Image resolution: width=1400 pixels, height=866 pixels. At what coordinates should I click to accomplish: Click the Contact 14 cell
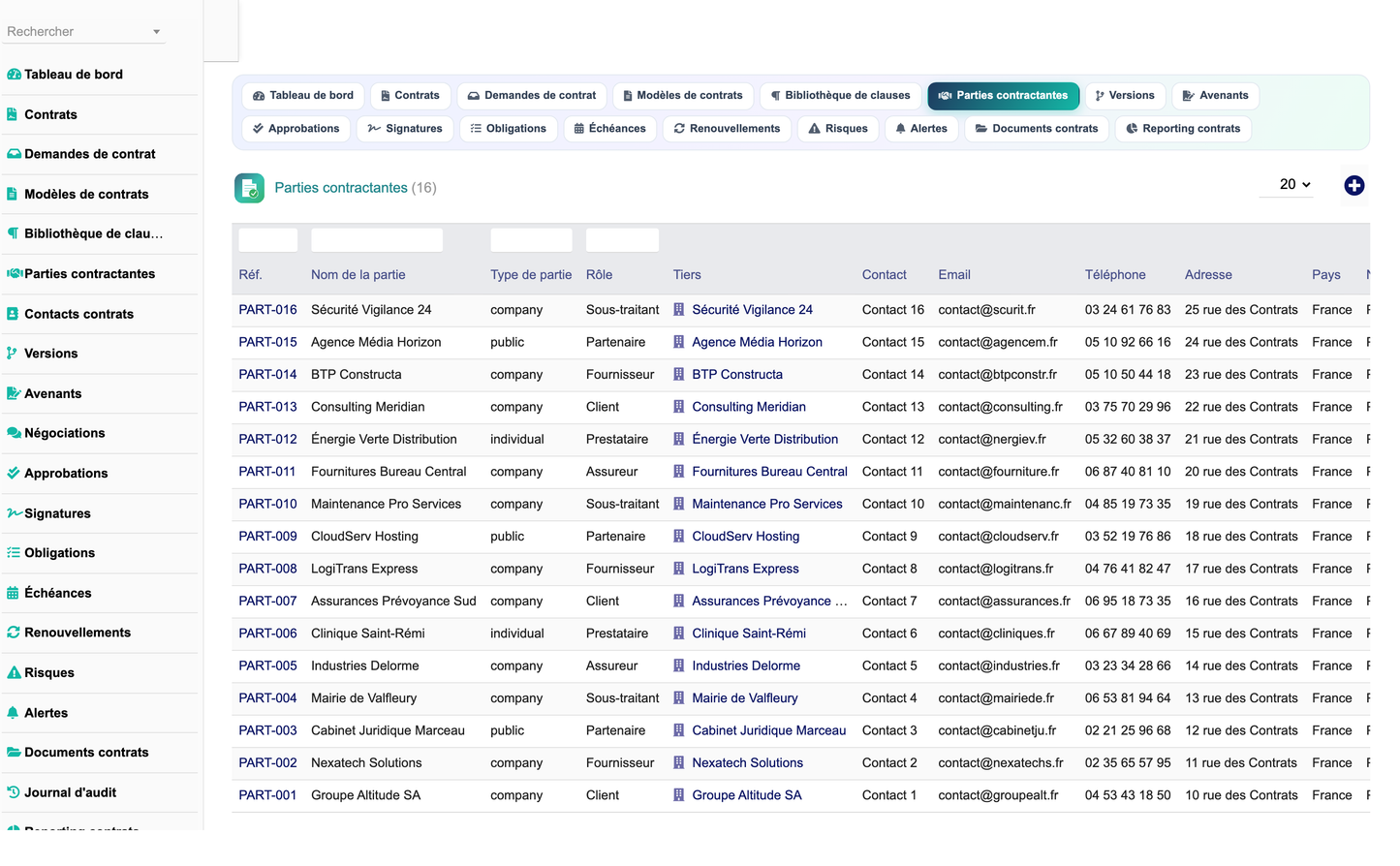tap(893, 375)
